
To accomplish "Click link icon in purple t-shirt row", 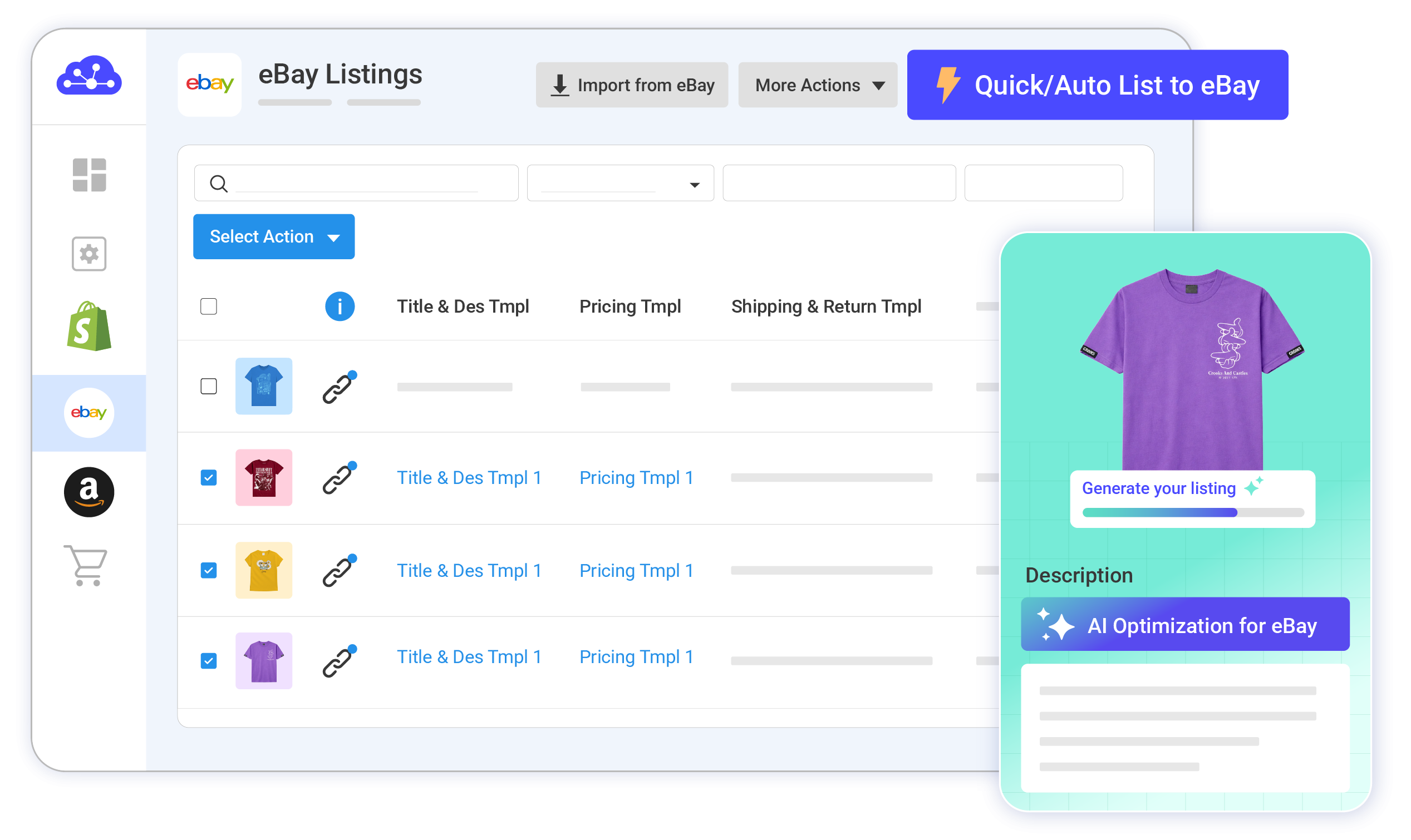I will 340,661.
